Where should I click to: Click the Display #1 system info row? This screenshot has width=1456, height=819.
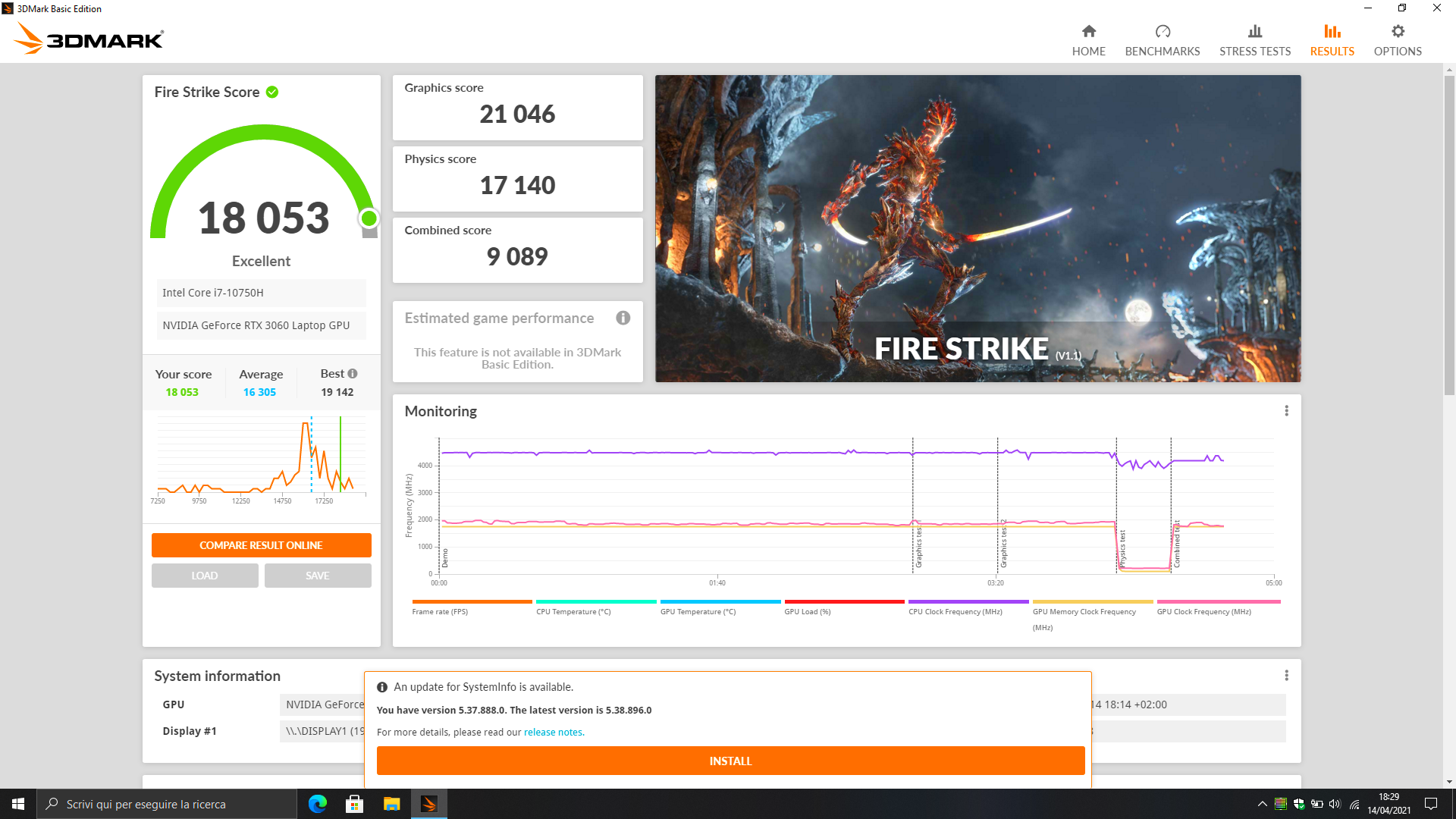262,731
